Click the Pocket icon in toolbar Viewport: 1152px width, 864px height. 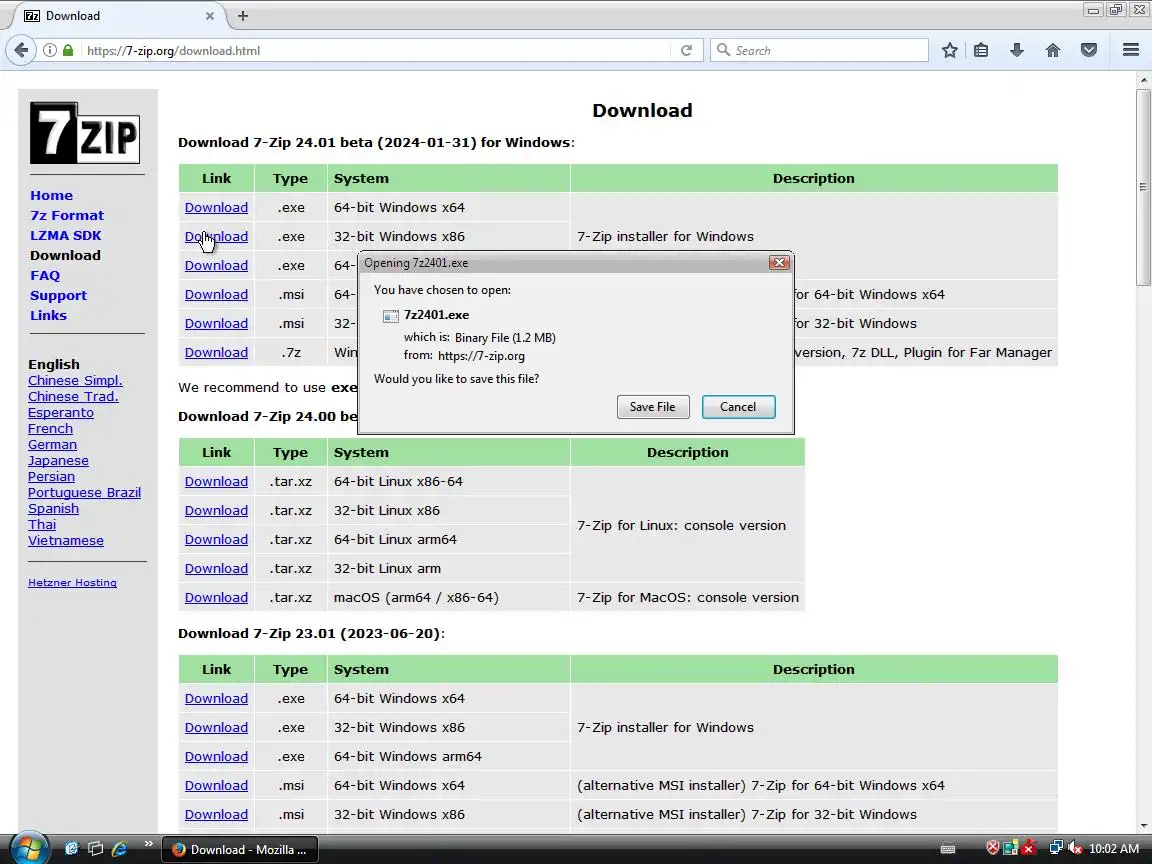pos(1089,50)
